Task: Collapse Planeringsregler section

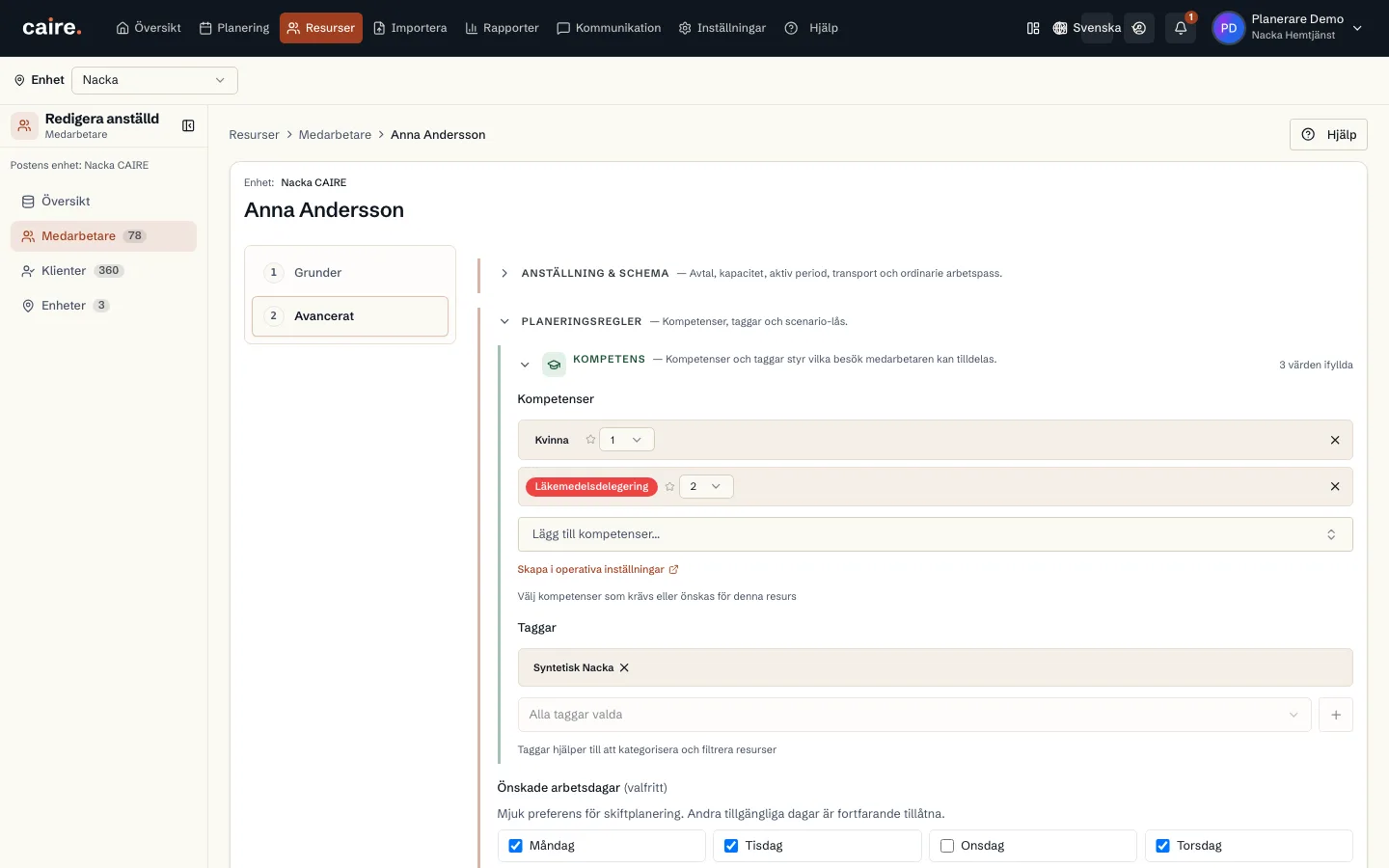Action: coord(504,322)
